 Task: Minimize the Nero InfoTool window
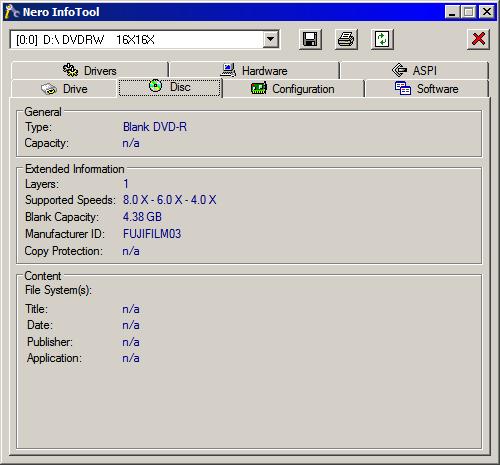pyautogui.click(x=452, y=12)
